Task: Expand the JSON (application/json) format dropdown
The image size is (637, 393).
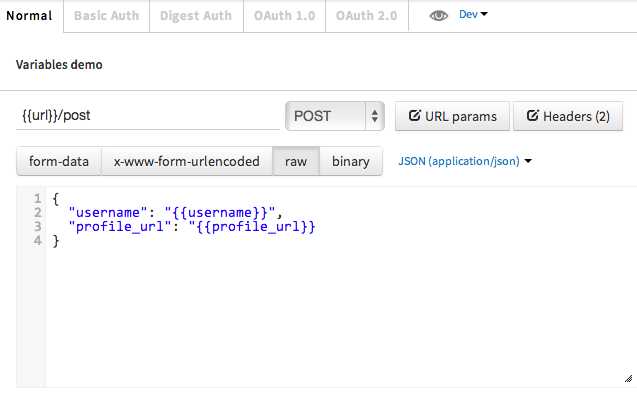Action: click(465, 161)
